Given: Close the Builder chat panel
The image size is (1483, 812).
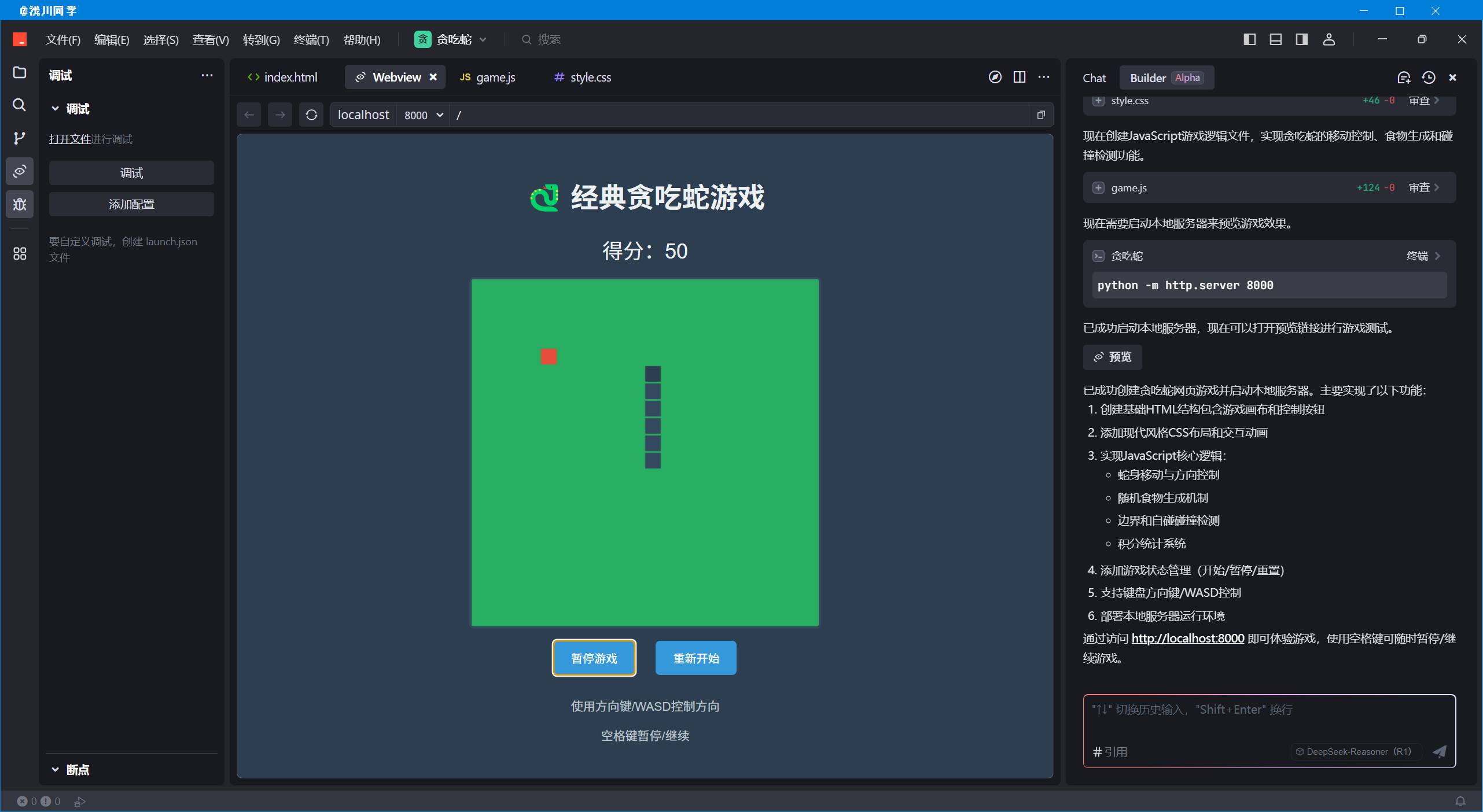Looking at the screenshot, I should (1452, 77).
